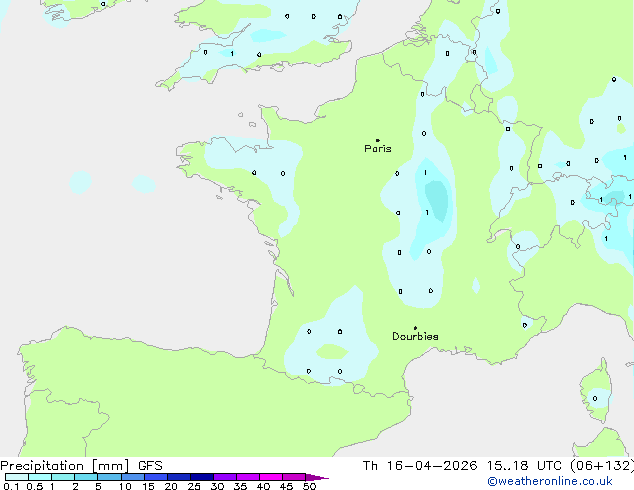Click the Paris location dot marker
This screenshot has width=634, height=490.
[x=378, y=140]
